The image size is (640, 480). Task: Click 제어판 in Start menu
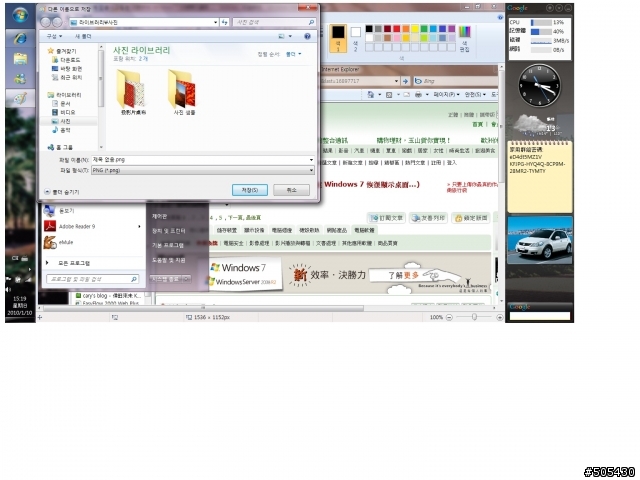[159, 216]
